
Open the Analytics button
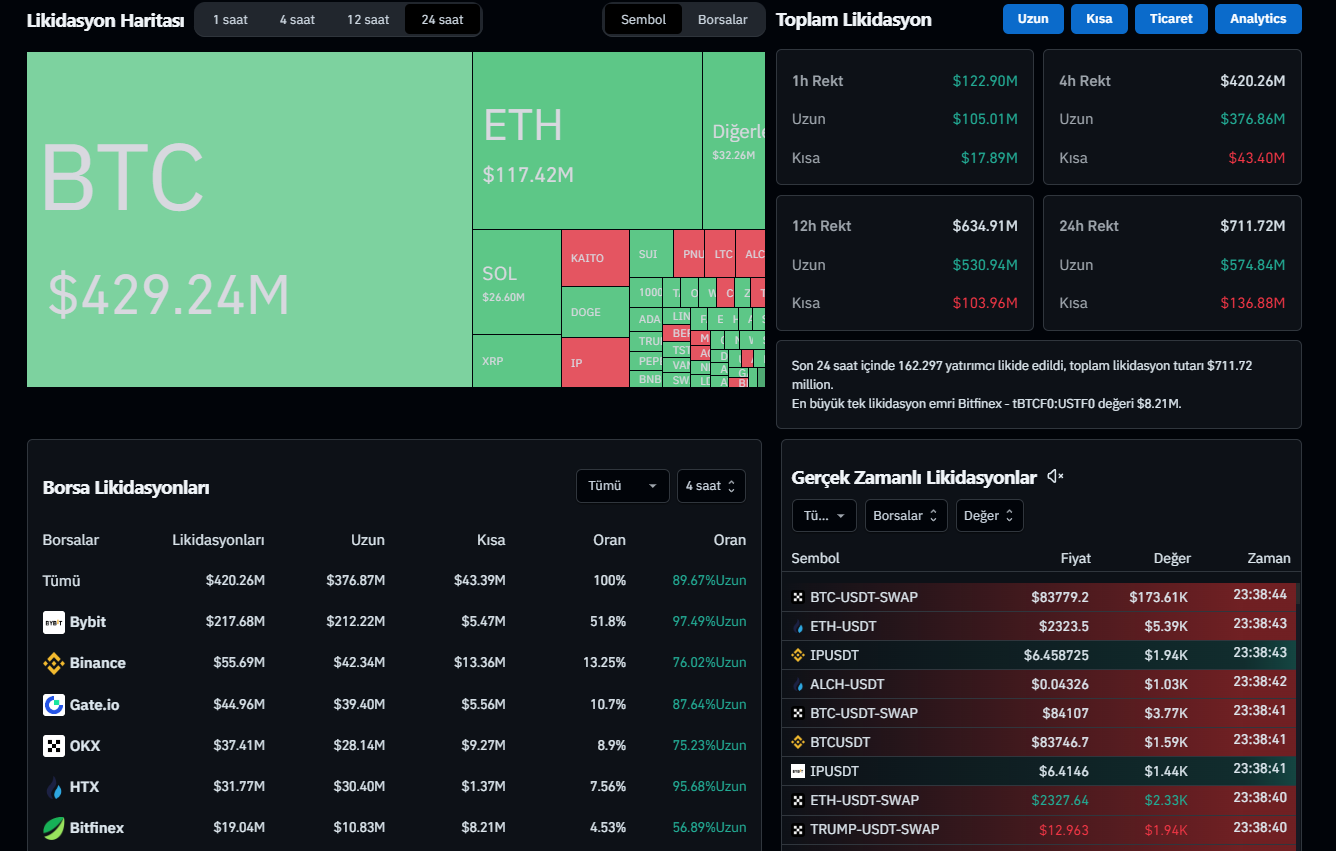1258,19
